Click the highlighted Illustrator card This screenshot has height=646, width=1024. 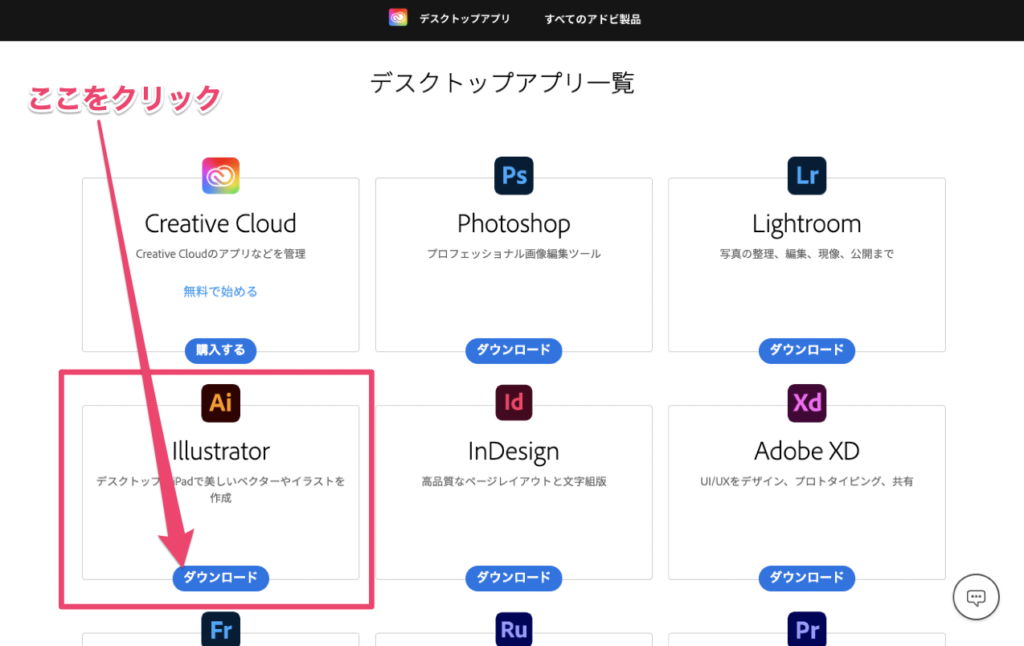click(x=220, y=490)
